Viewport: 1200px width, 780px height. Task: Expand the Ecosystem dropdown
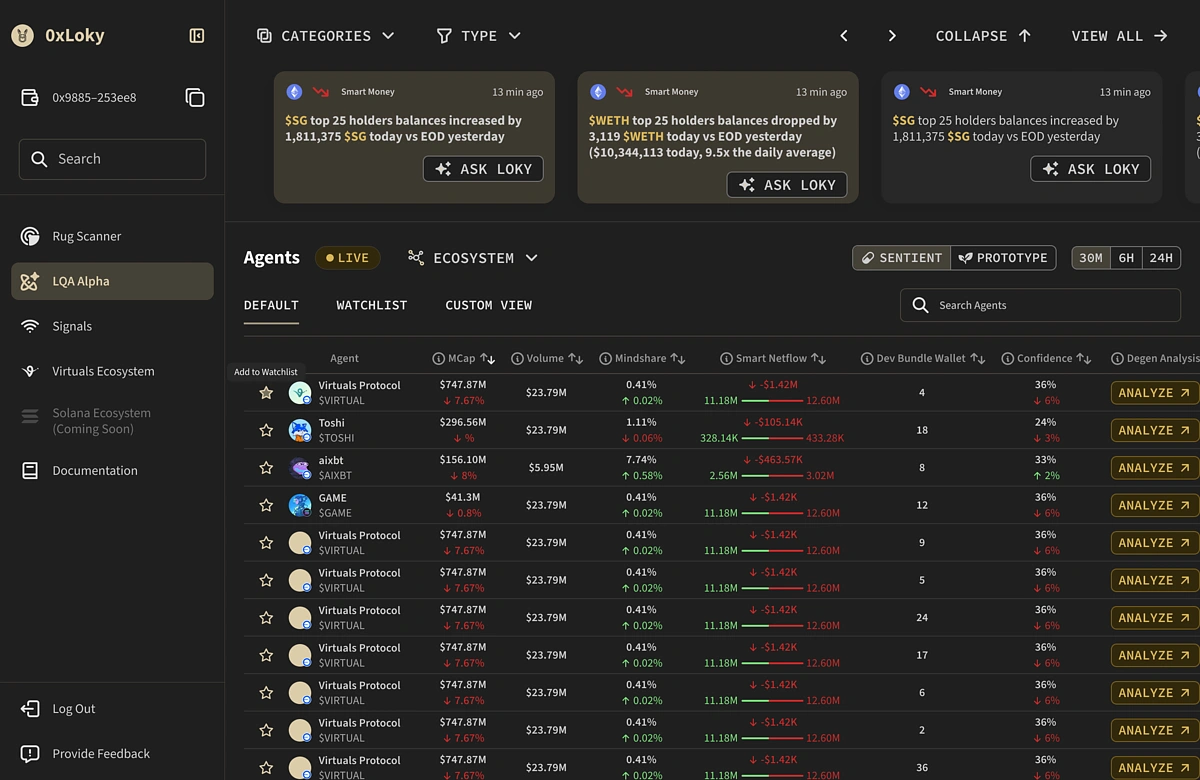click(x=473, y=258)
